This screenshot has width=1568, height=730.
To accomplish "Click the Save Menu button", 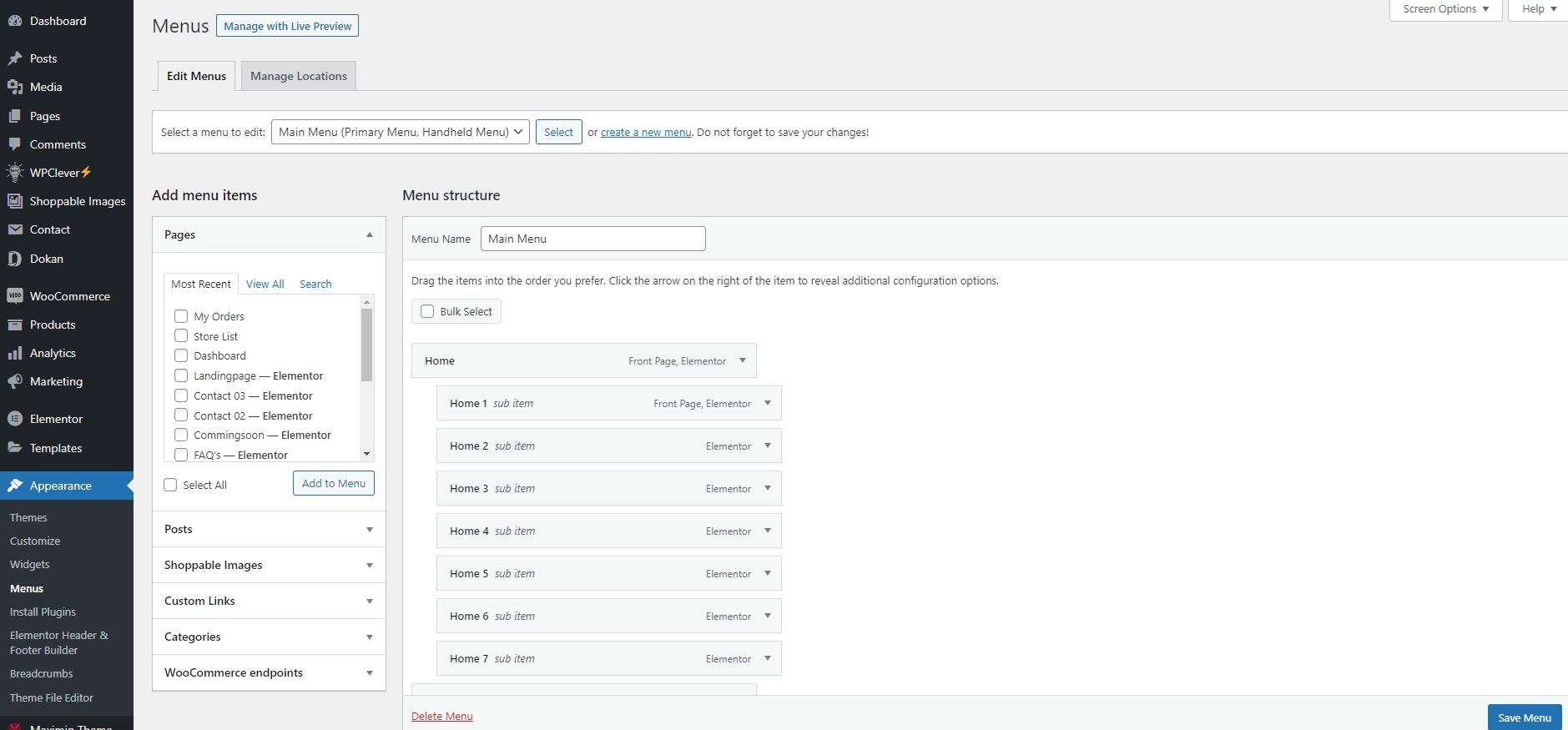I will (1524, 717).
